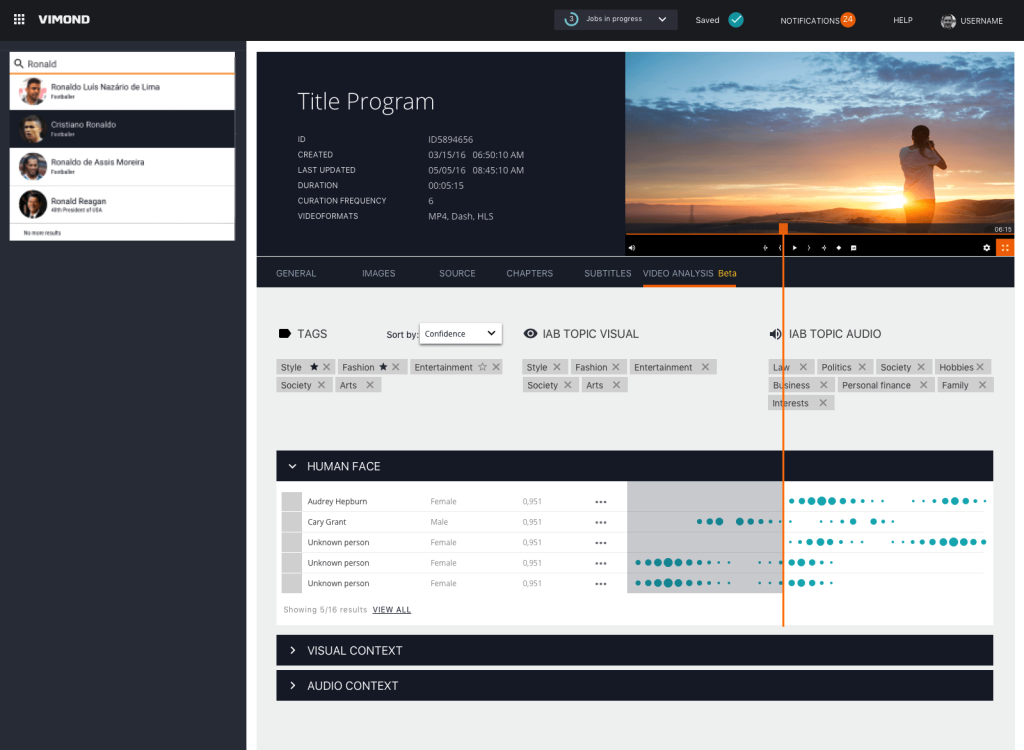Select Cristiano Ronaldo search result
Screen dimensions: 1024x750
point(122,129)
